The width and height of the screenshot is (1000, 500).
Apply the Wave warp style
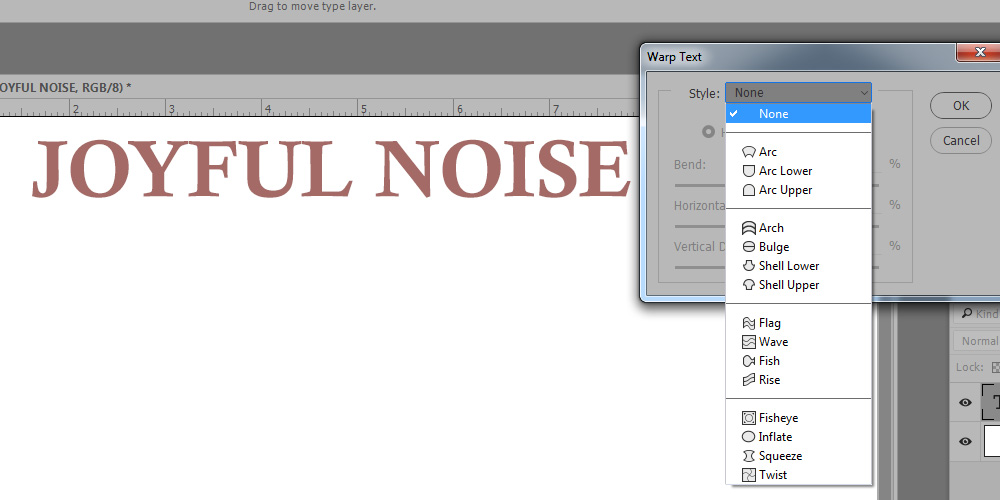798,342
